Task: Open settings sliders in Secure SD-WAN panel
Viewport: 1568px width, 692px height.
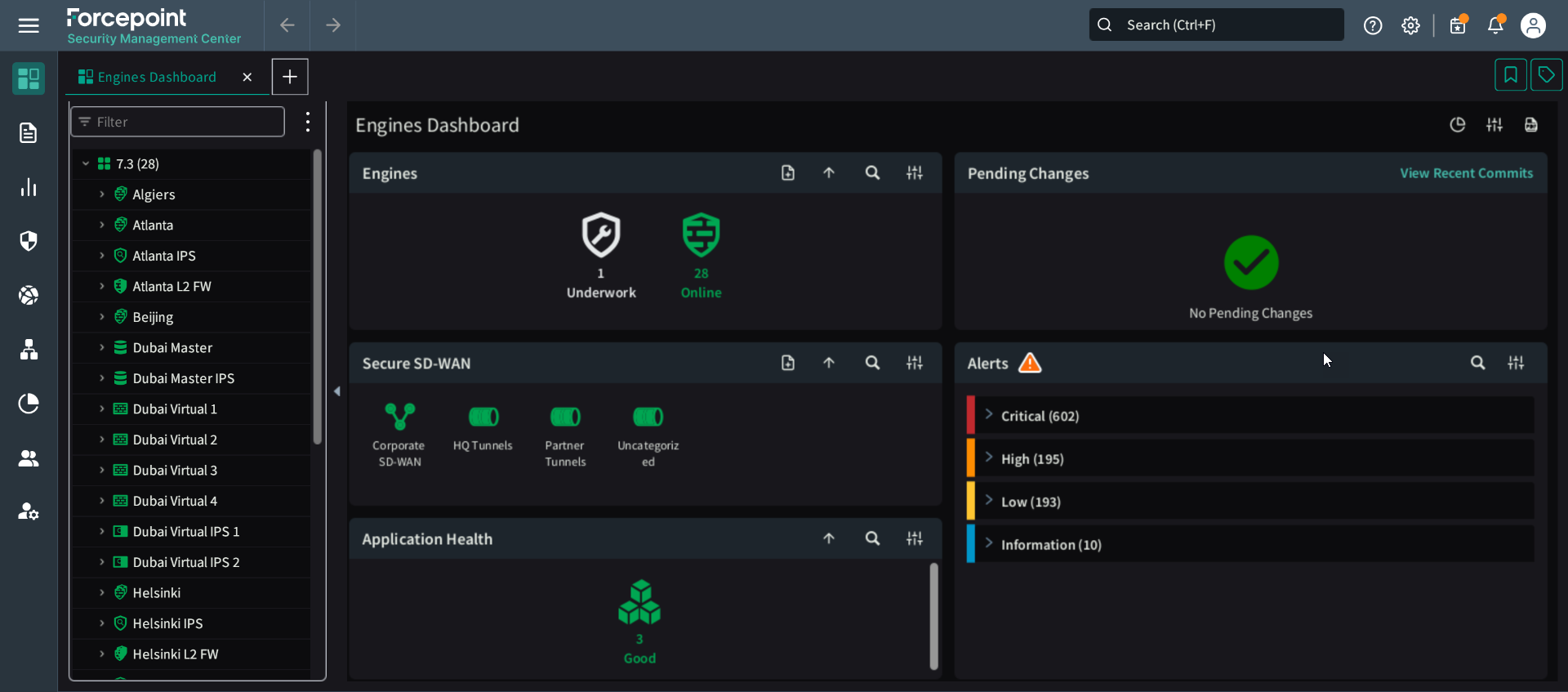Action: point(915,363)
